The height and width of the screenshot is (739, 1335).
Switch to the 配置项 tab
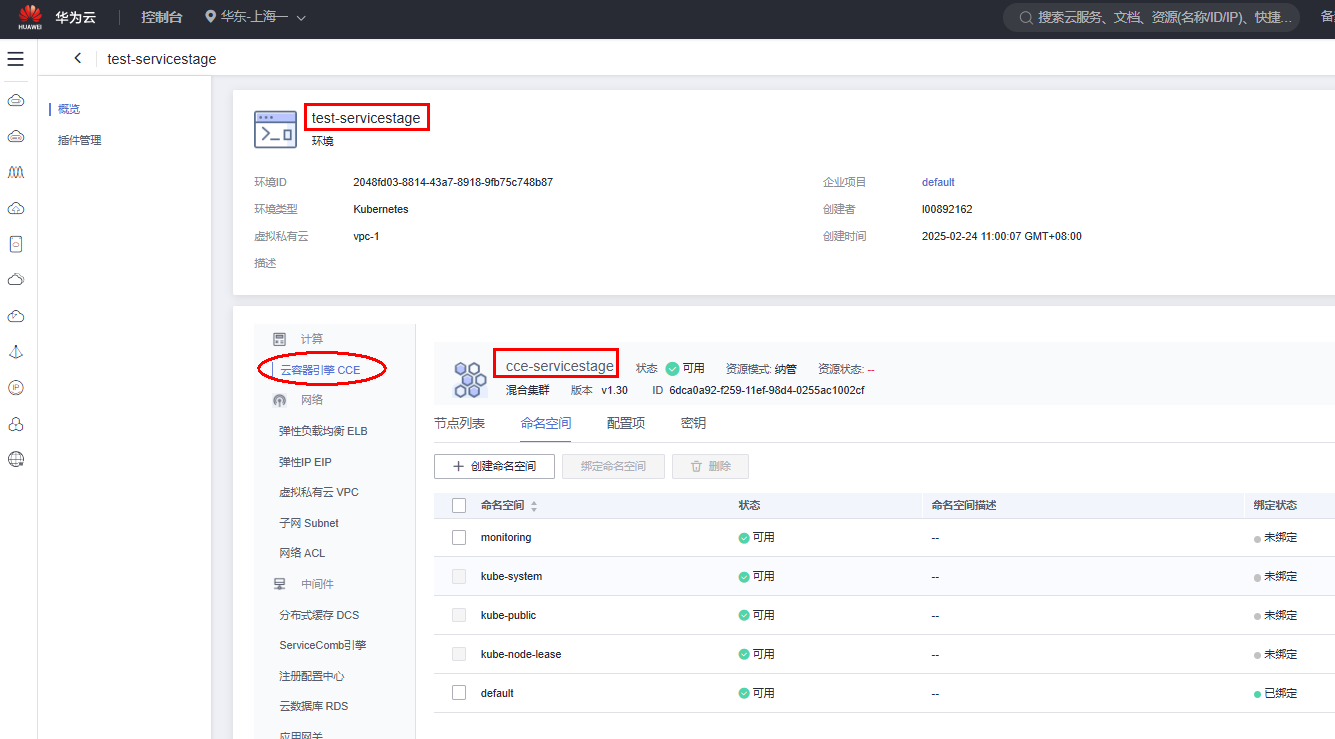click(626, 423)
